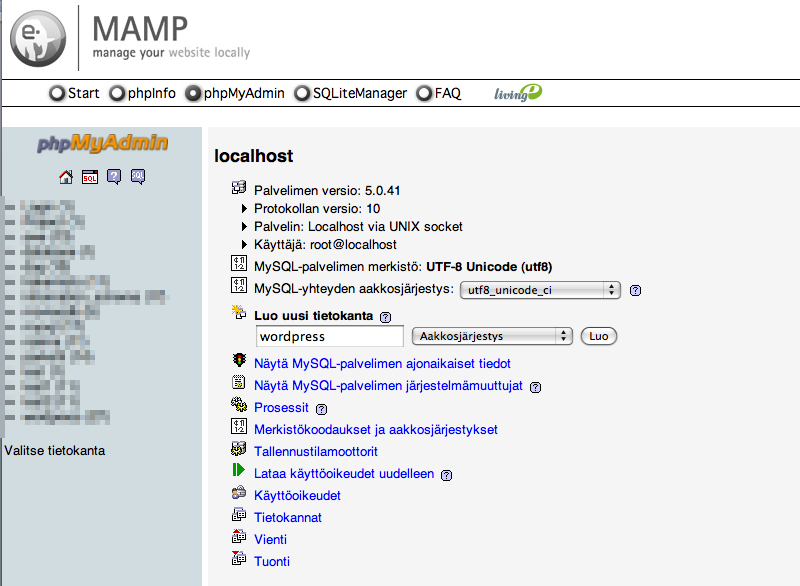Click the Prosessit gears icon
The image size is (800, 586).
tap(239, 404)
